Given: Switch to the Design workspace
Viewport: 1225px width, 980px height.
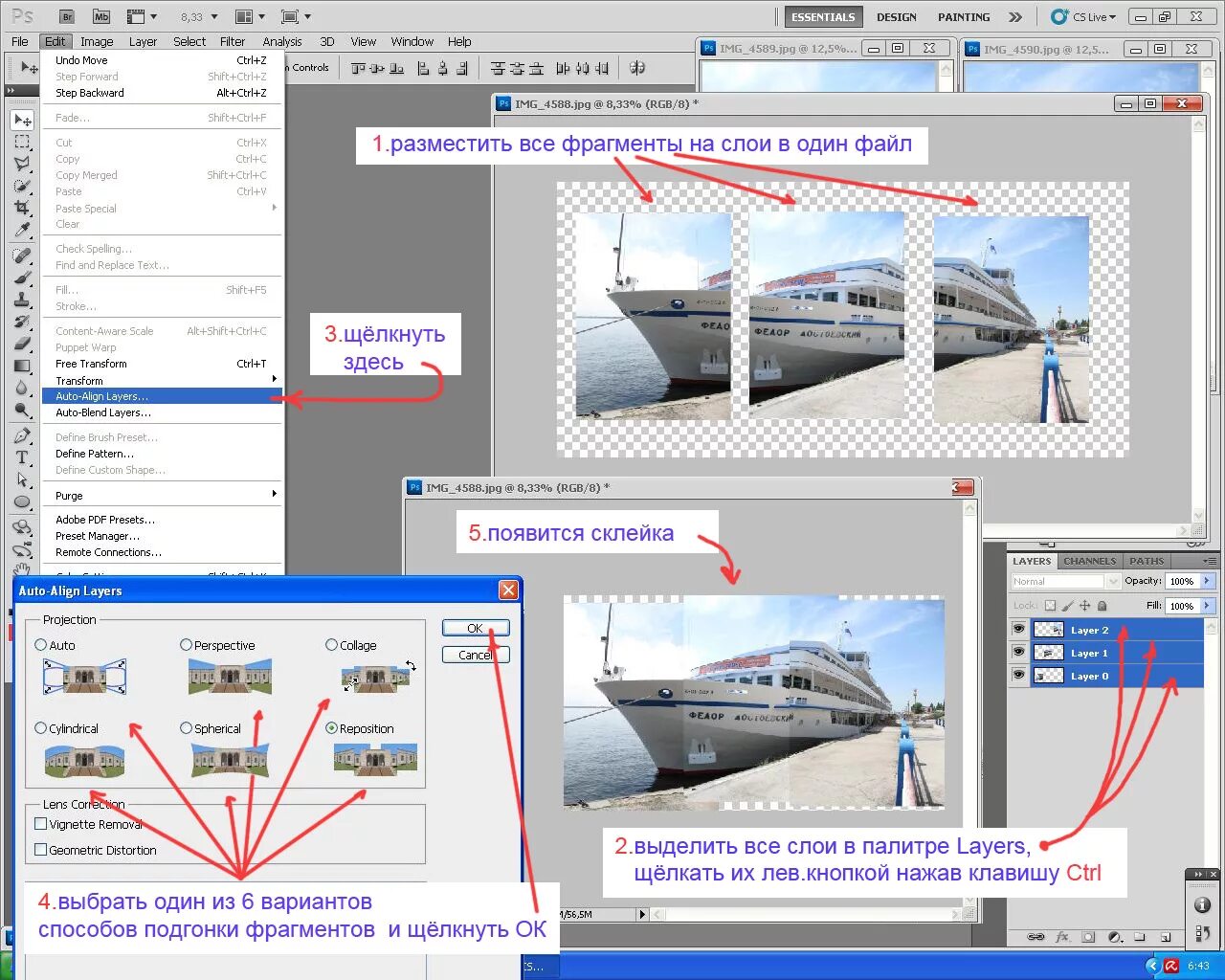Looking at the screenshot, I should coord(897,16).
